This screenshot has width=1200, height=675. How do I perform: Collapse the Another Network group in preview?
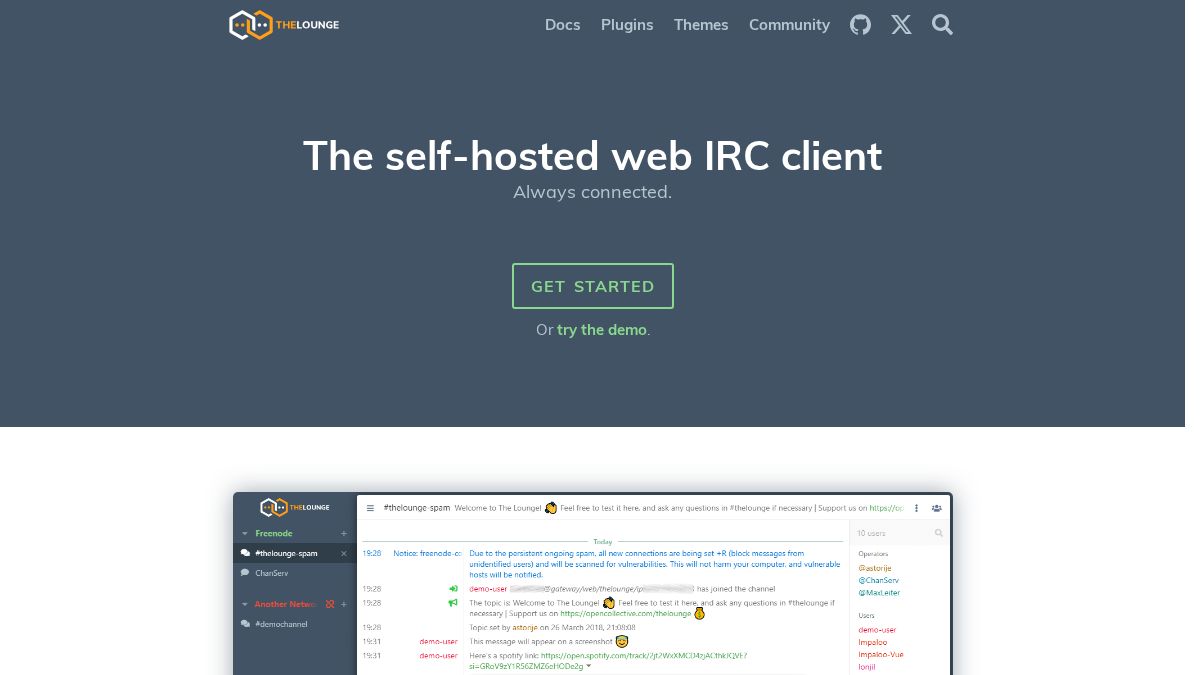pos(244,604)
